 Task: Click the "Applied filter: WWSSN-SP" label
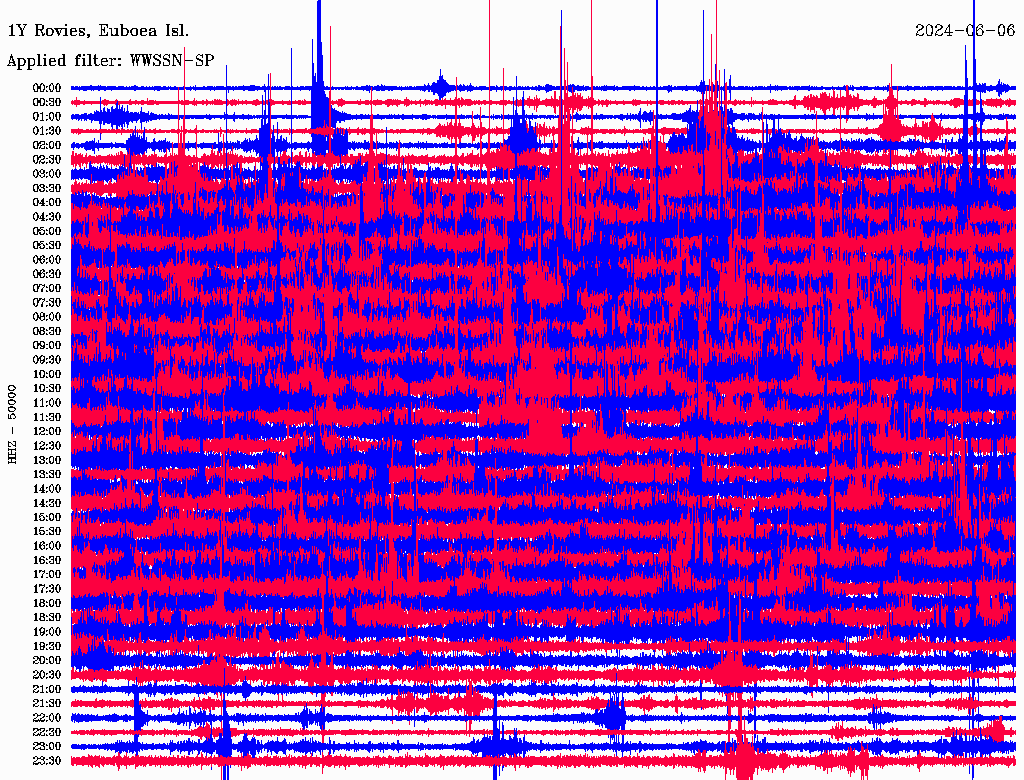(x=110, y=61)
